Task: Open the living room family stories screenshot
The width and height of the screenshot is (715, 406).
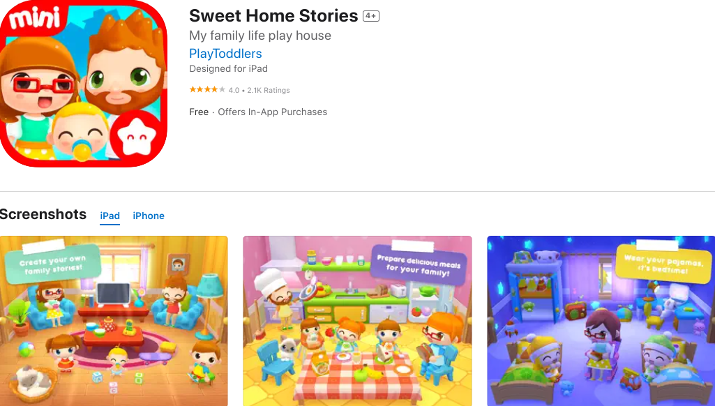Action: coord(114,321)
